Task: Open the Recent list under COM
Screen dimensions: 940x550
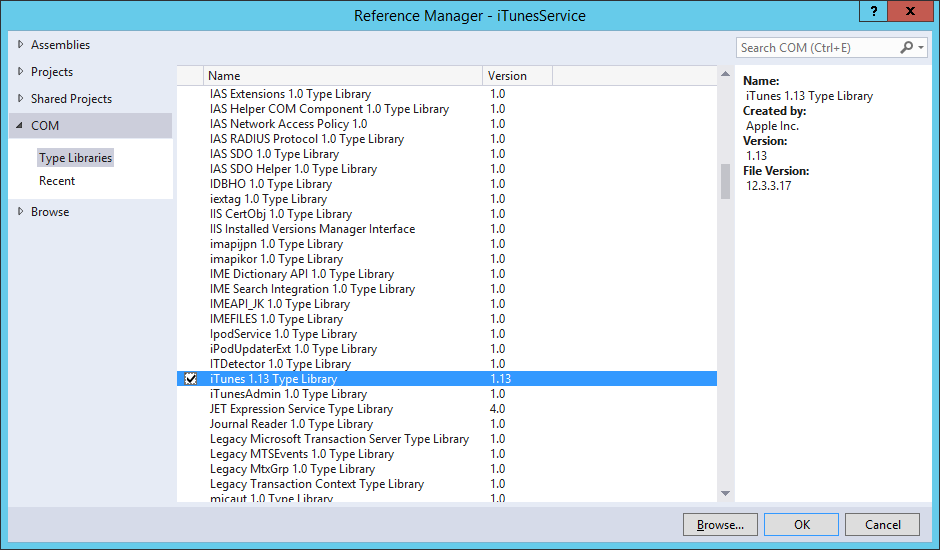Action: tap(57, 181)
